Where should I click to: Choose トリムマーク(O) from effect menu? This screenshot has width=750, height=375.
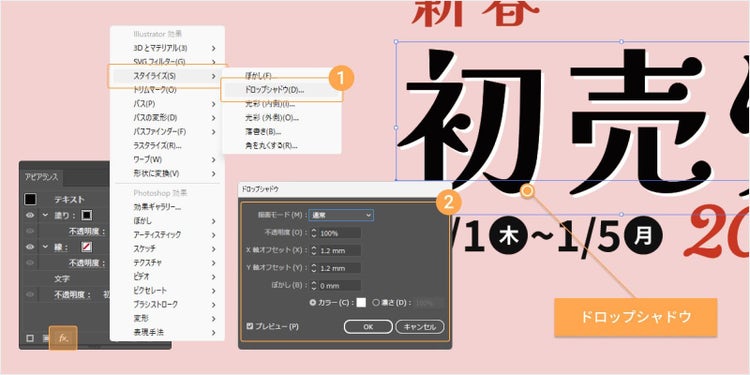tap(167, 89)
